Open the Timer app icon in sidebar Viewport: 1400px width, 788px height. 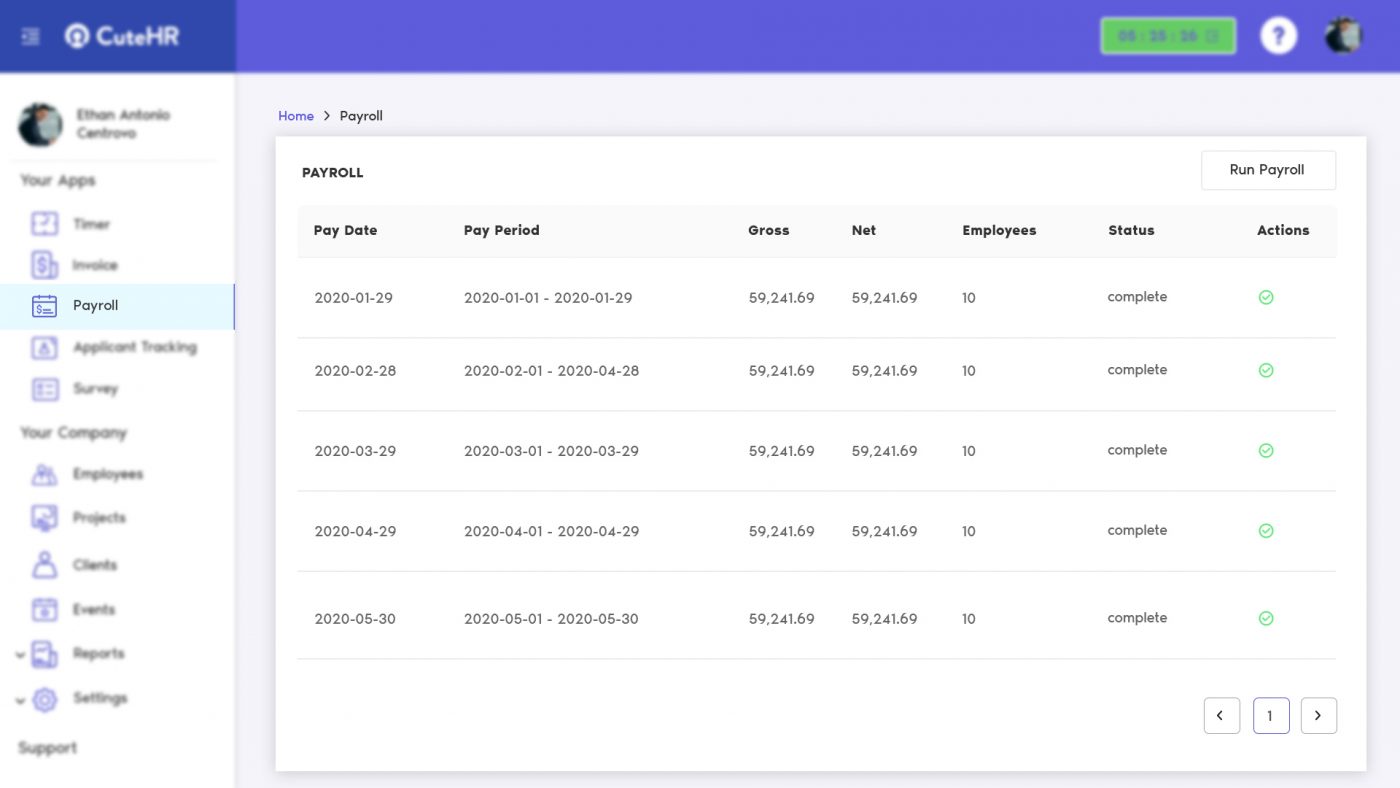pyautogui.click(x=45, y=224)
